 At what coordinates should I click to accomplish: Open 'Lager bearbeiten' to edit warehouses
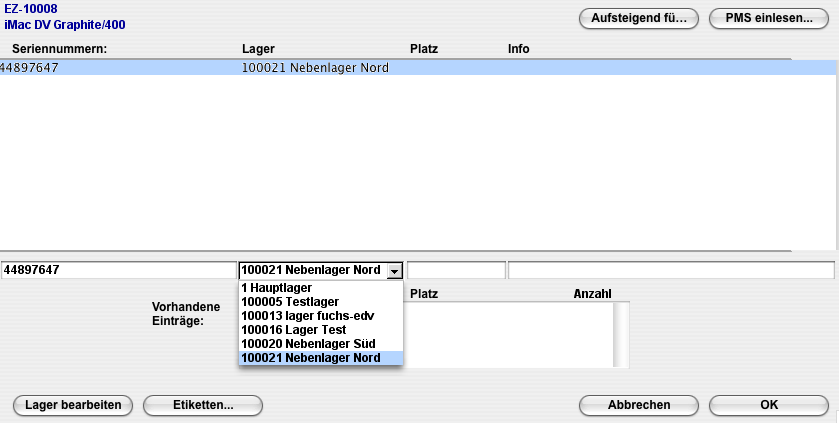click(x=73, y=405)
